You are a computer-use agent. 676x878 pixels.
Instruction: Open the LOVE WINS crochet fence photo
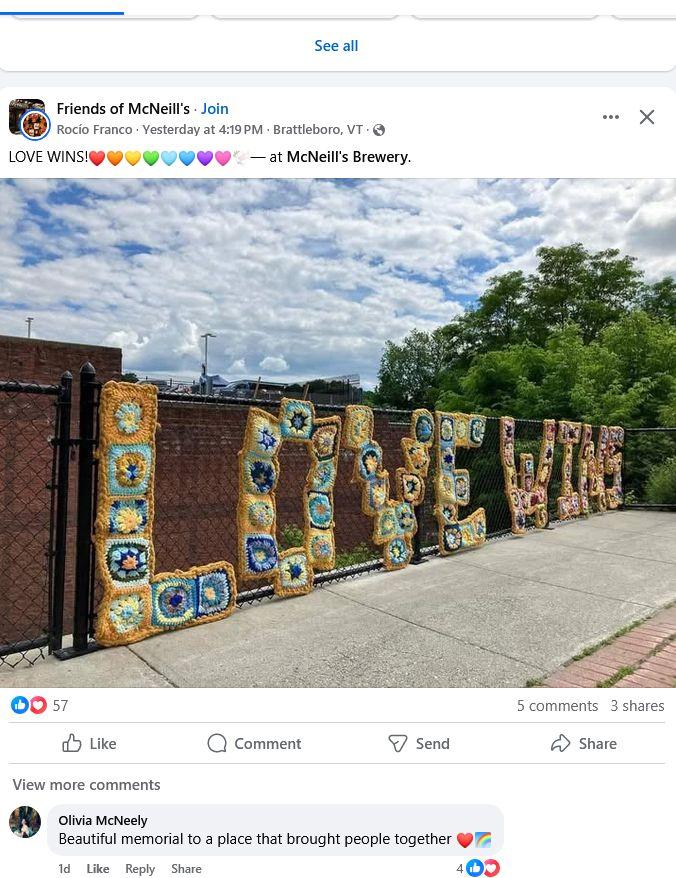click(x=338, y=432)
